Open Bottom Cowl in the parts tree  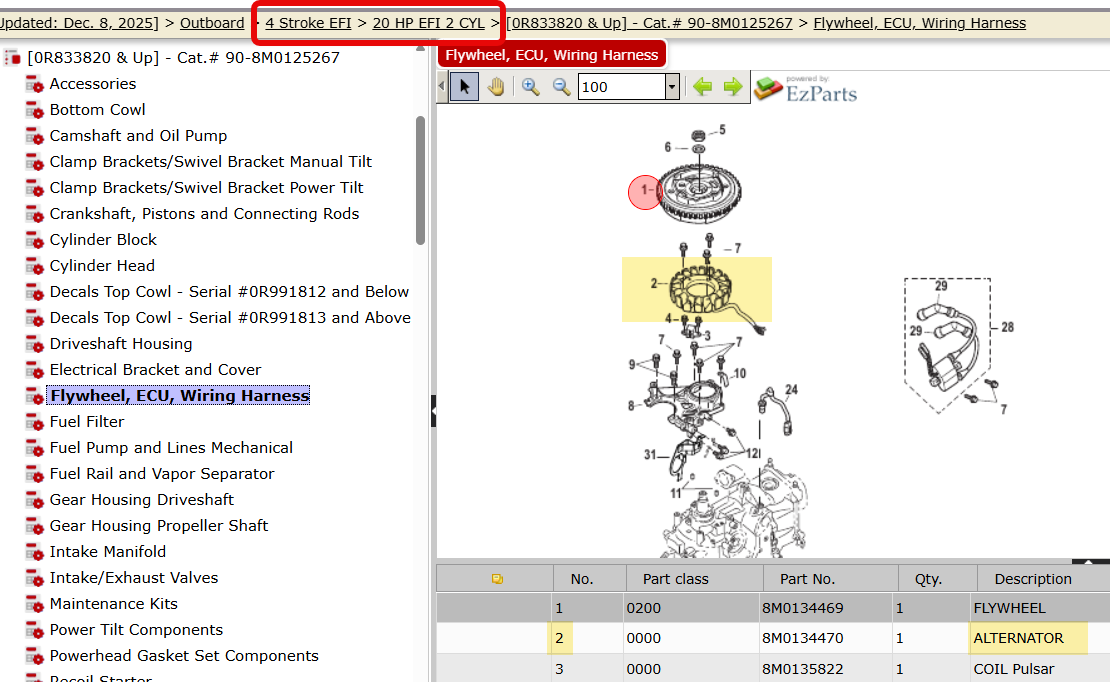[98, 110]
